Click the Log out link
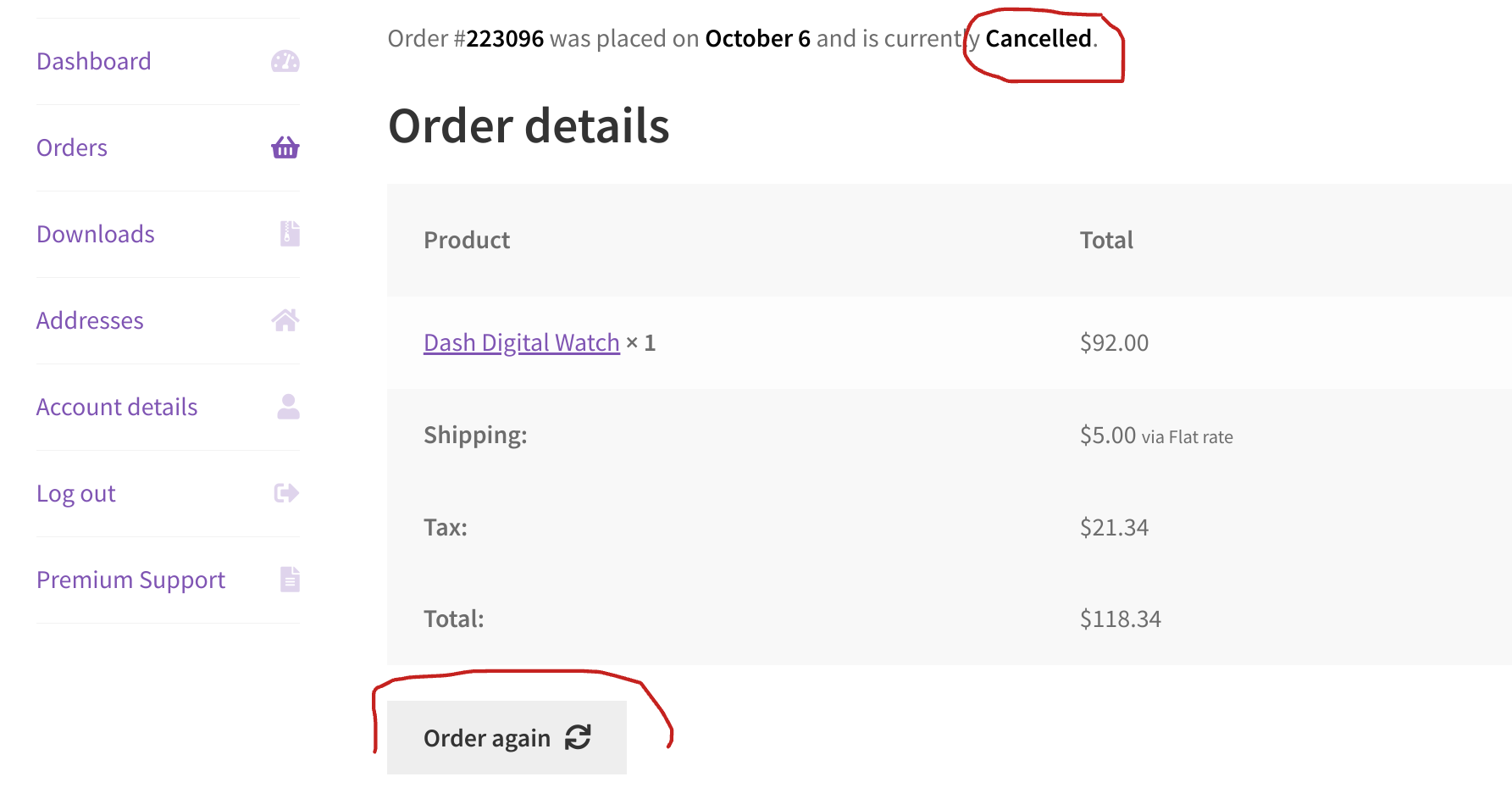 76,493
